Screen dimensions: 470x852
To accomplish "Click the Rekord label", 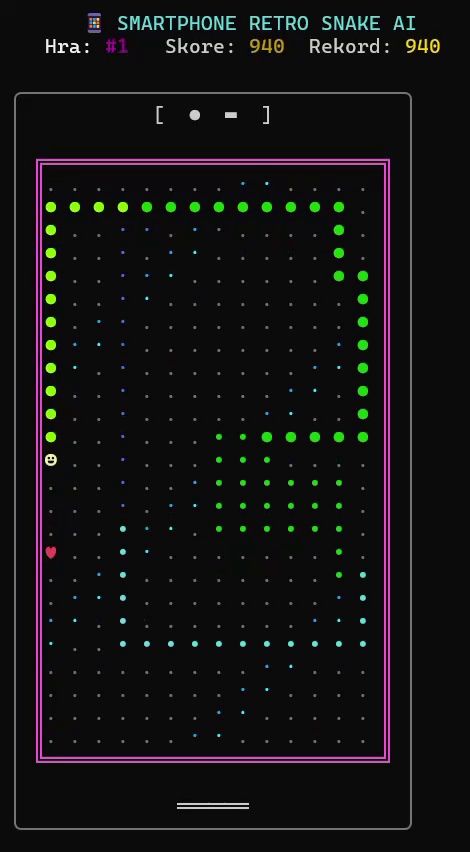I will 350,47.
